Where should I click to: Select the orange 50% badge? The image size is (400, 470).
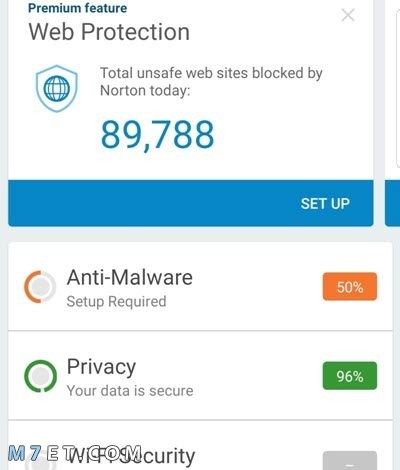350,287
